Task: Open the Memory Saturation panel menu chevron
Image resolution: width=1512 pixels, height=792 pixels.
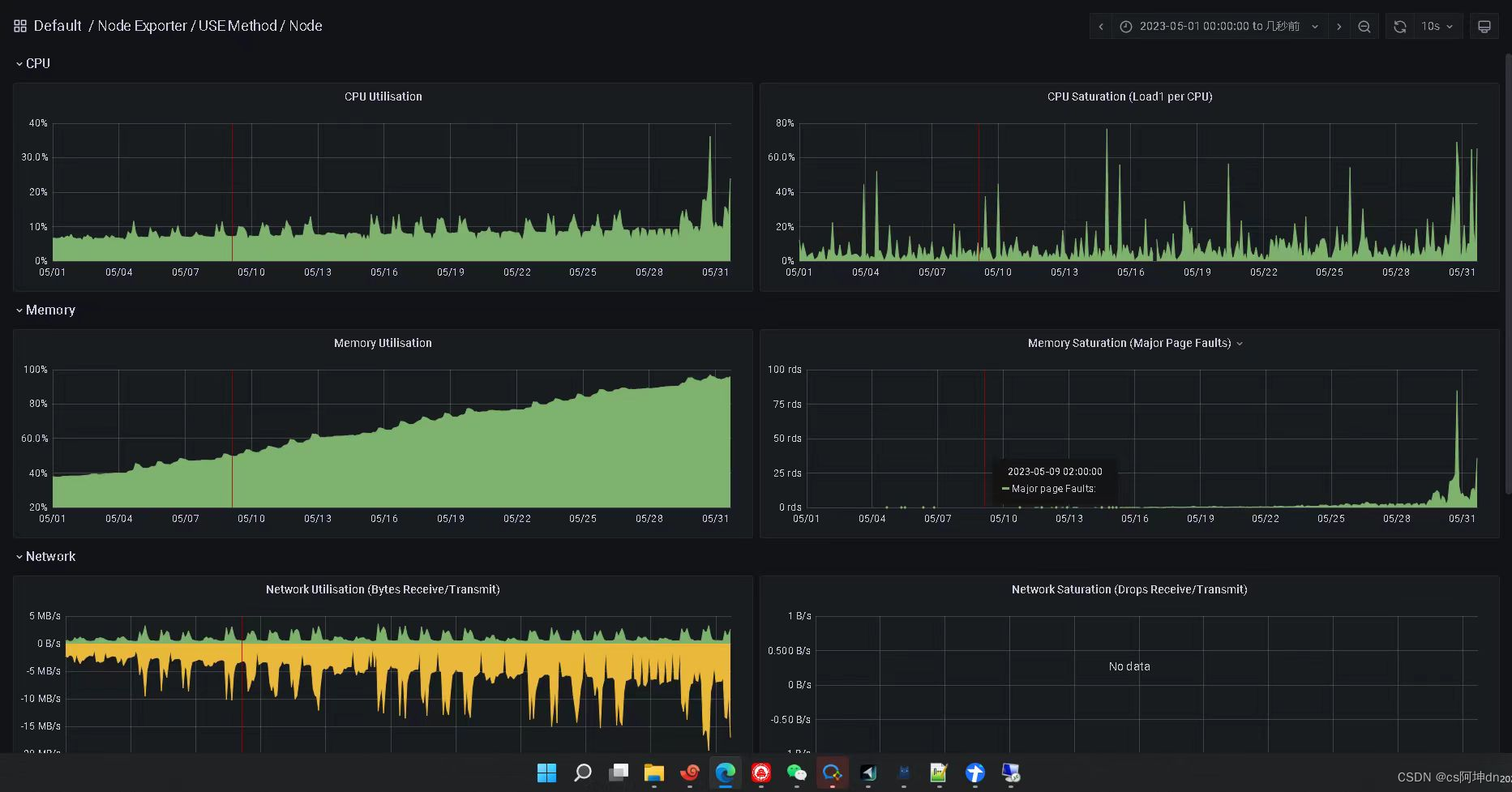Action: coord(1240,344)
